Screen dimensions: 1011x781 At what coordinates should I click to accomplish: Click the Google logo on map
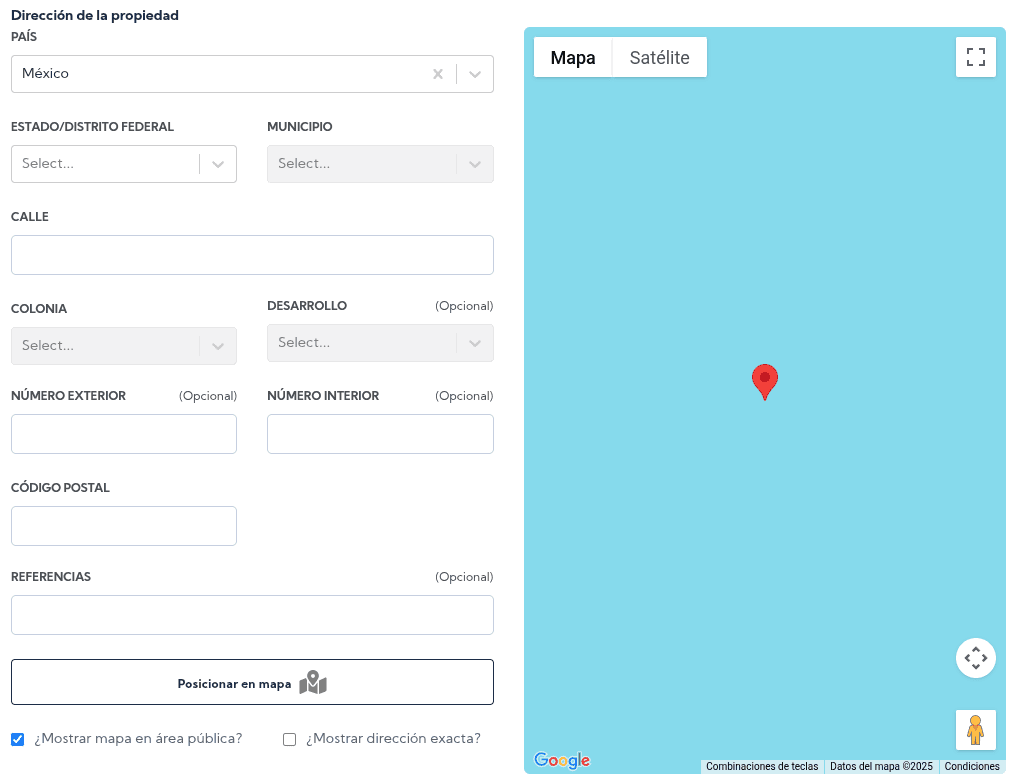tap(562, 761)
